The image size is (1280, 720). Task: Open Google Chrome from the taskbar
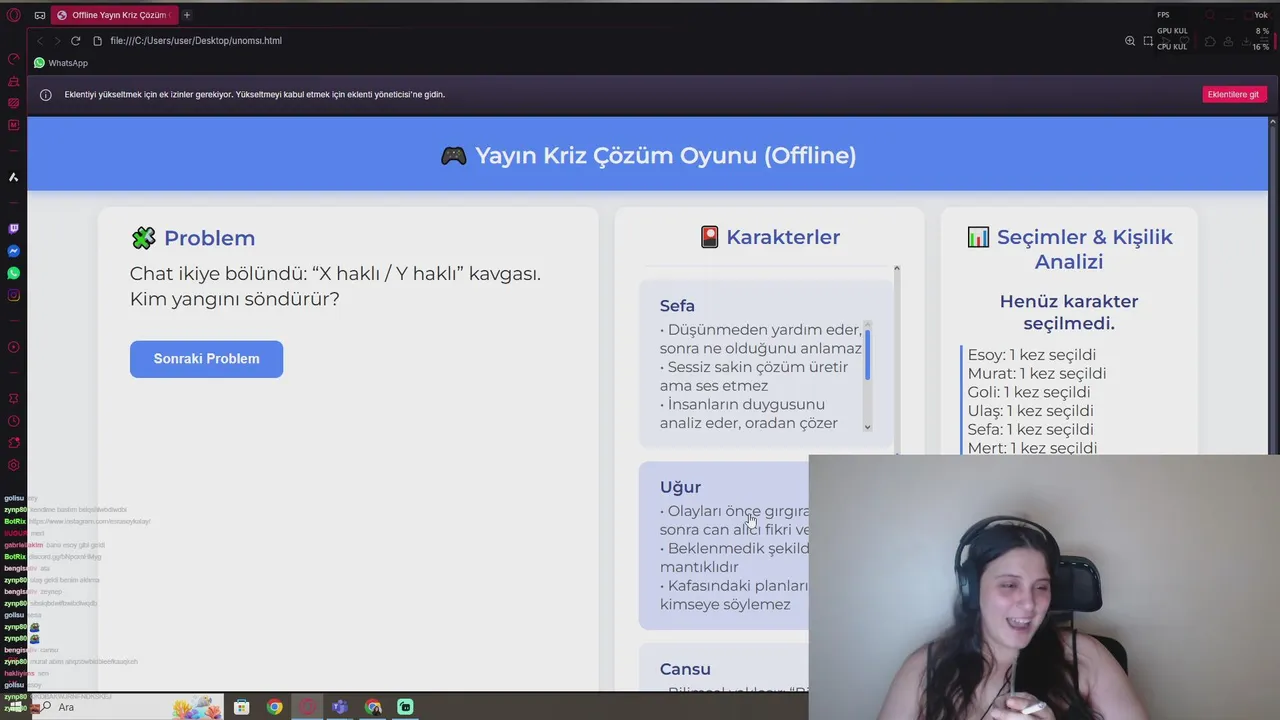point(274,707)
